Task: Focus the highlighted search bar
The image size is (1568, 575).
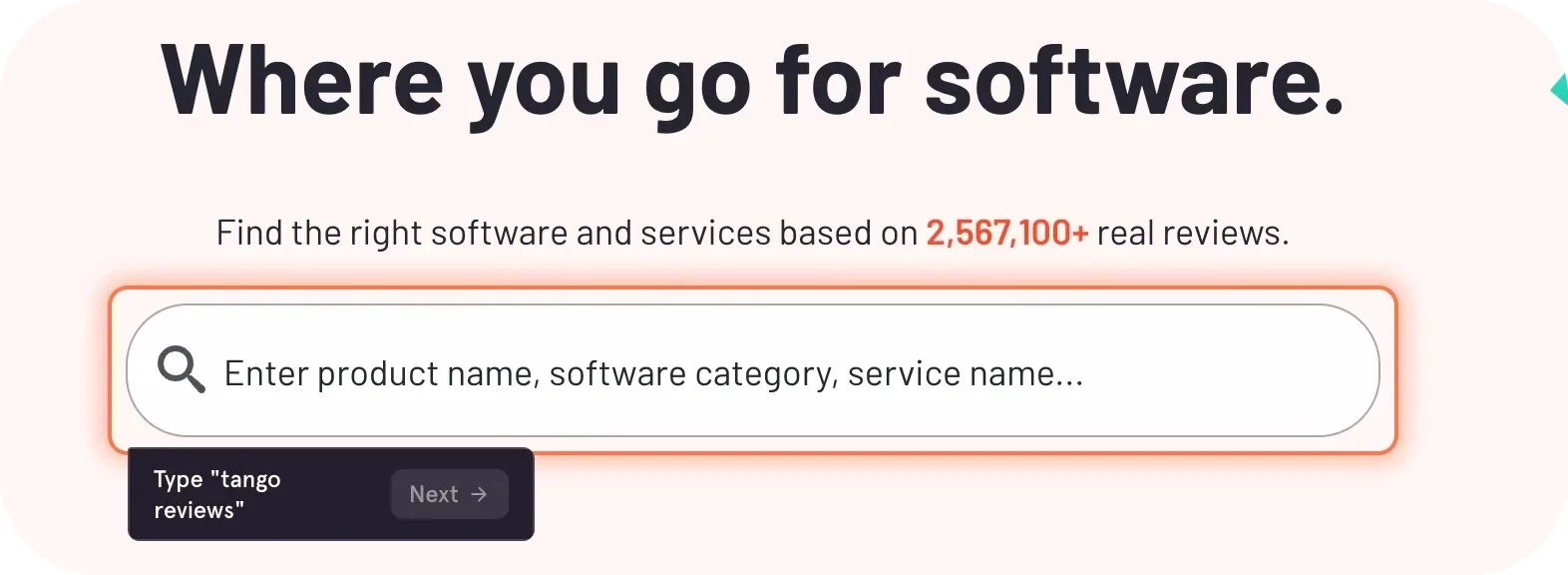Action: (x=698, y=371)
